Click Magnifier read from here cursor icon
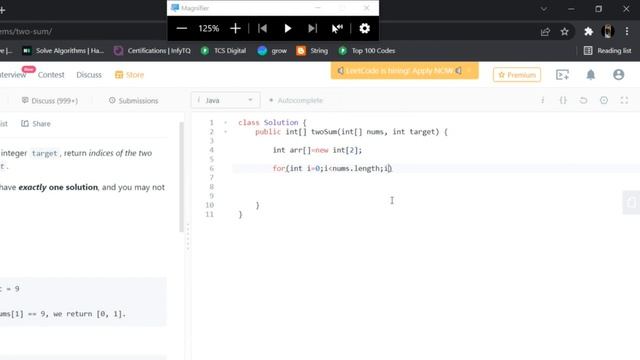This screenshot has height=360, width=640. coord(337,29)
